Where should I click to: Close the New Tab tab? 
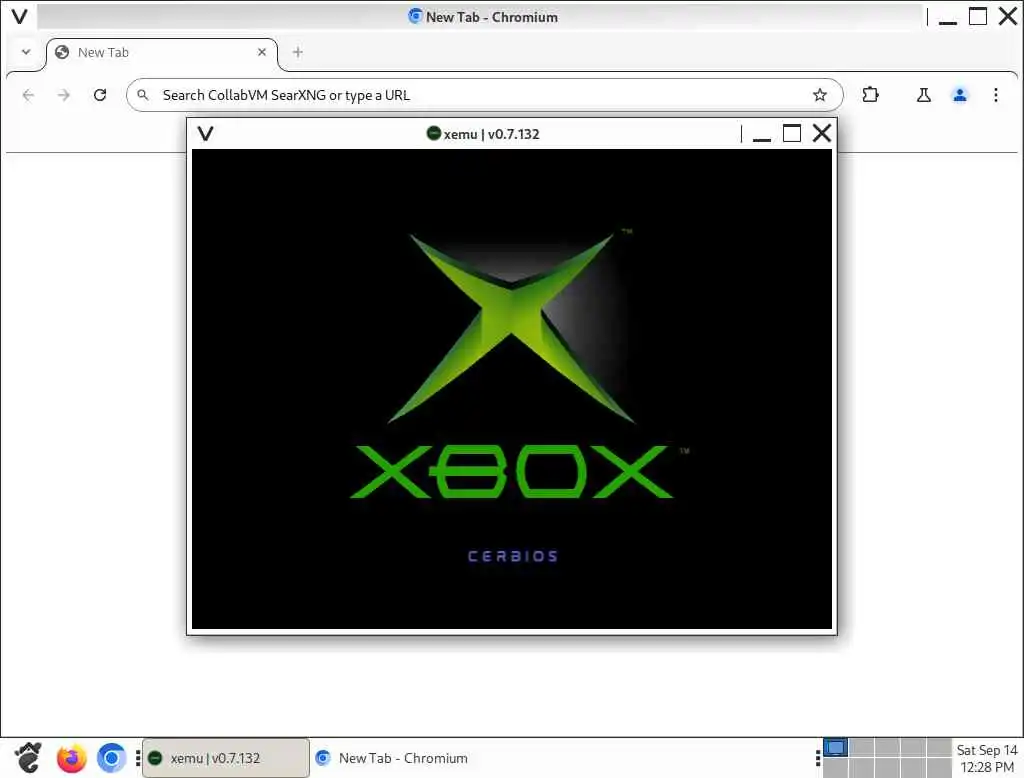coord(262,52)
